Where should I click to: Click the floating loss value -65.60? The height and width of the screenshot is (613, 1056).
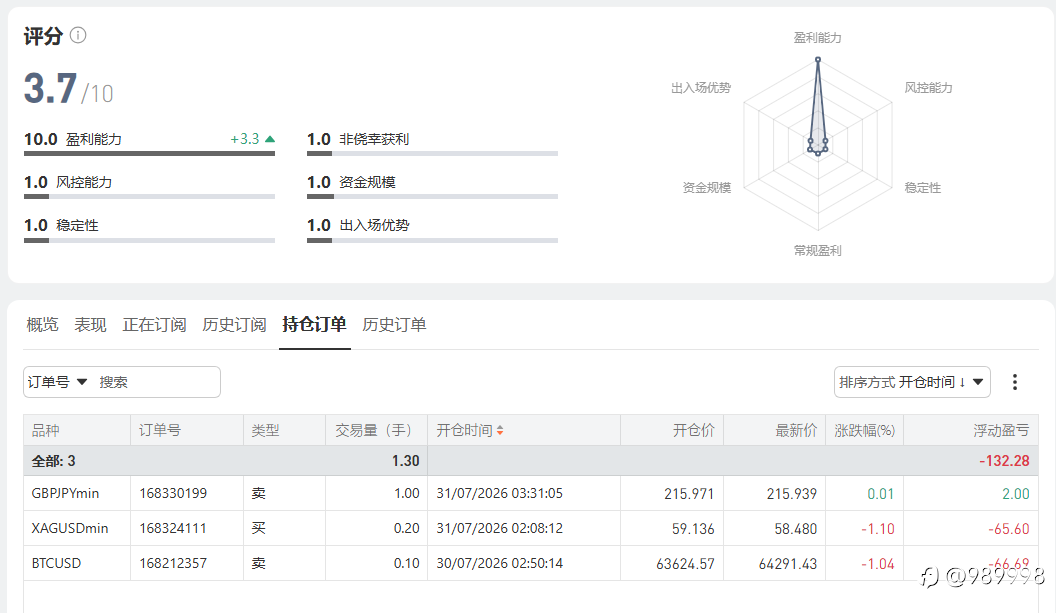click(x=1009, y=529)
